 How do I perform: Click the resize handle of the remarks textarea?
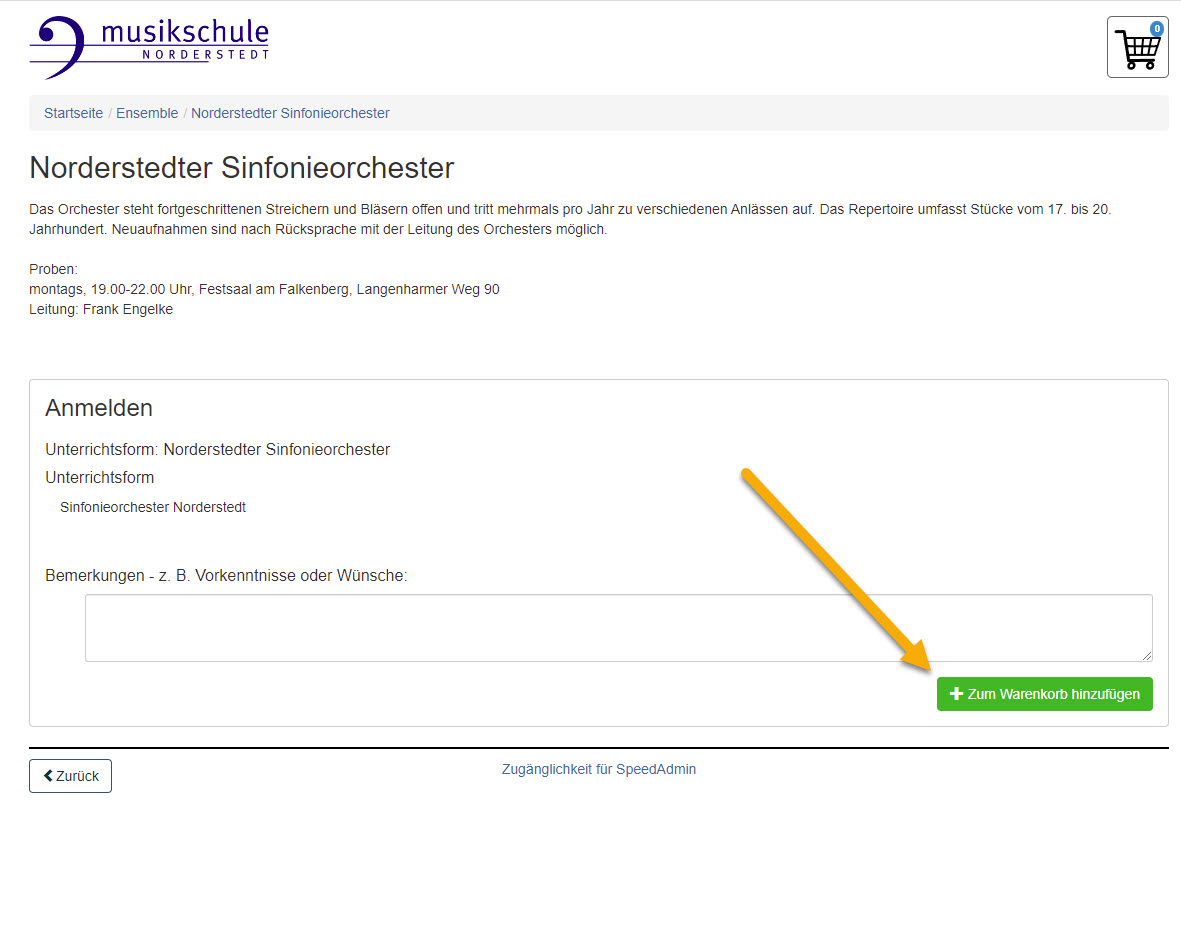pos(1146,656)
